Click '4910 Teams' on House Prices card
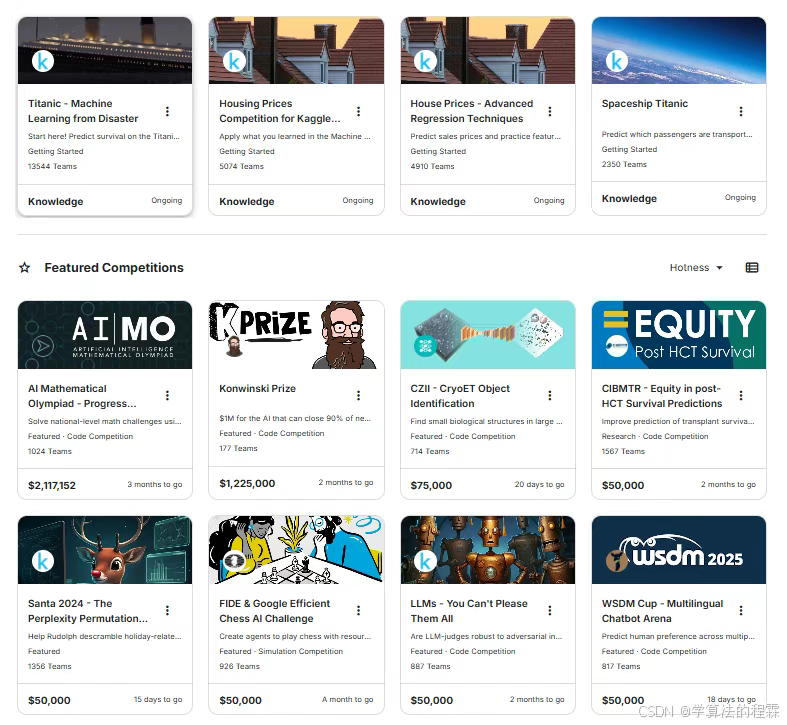787x725 pixels. [432, 166]
